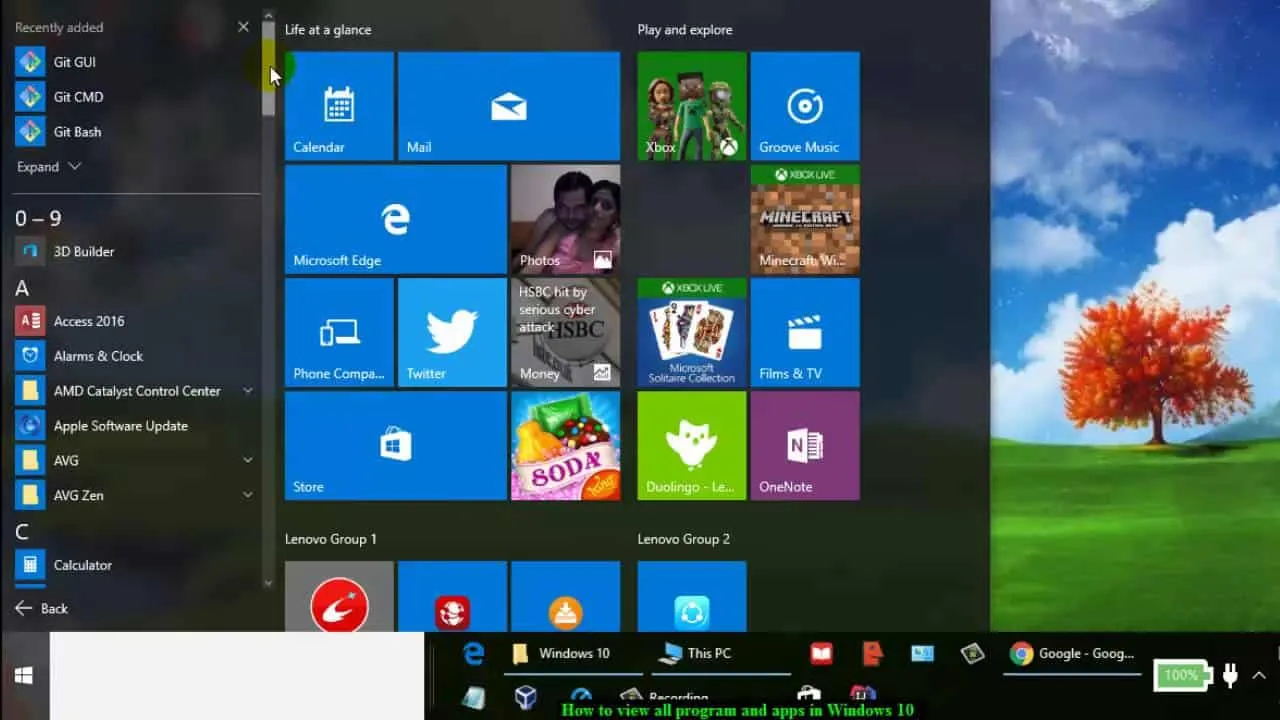The width and height of the screenshot is (1280, 720).
Task: Launch Groove Music
Action: [x=804, y=105]
